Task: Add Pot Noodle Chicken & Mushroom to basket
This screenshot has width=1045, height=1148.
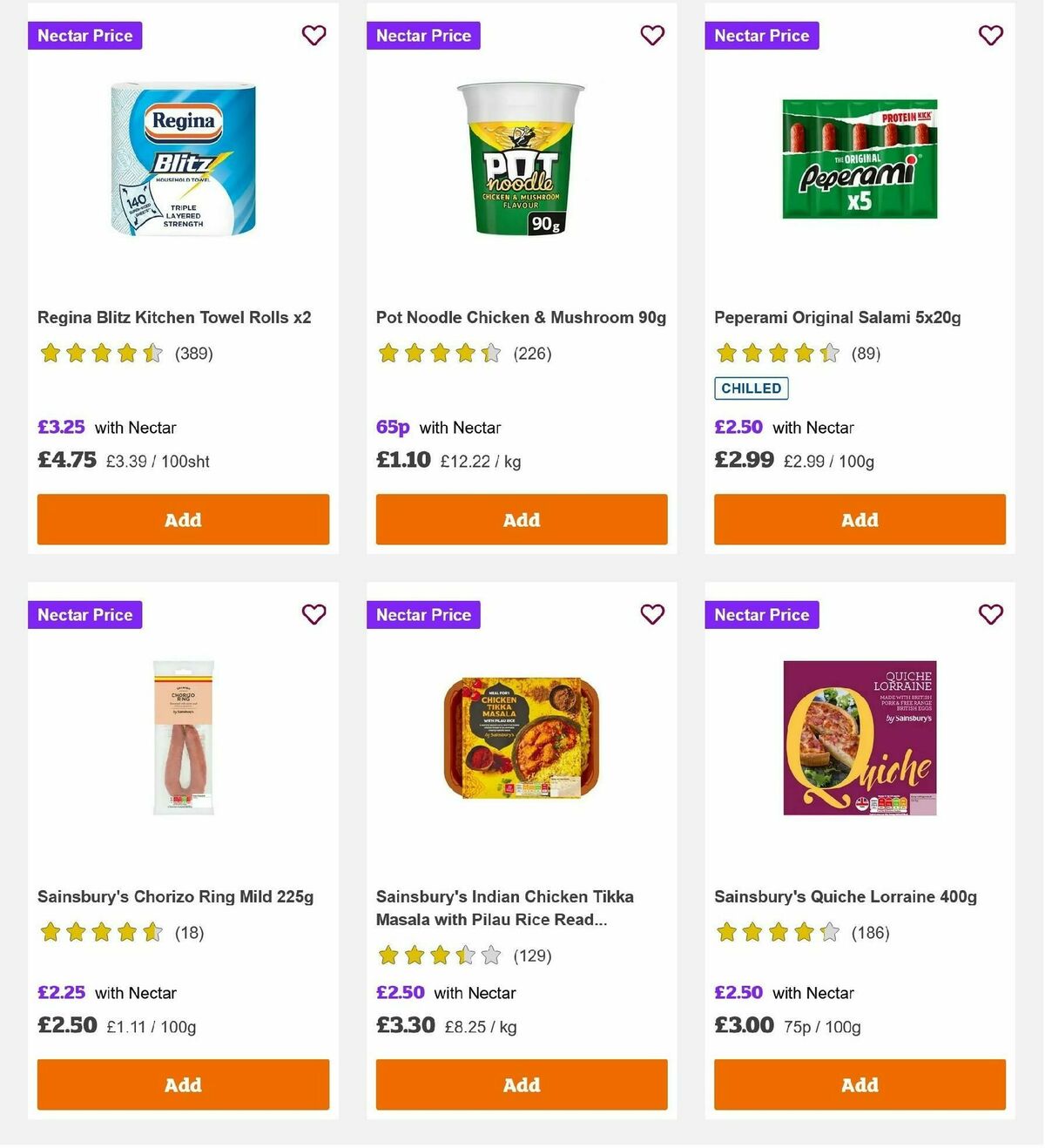Action: [521, 519]
